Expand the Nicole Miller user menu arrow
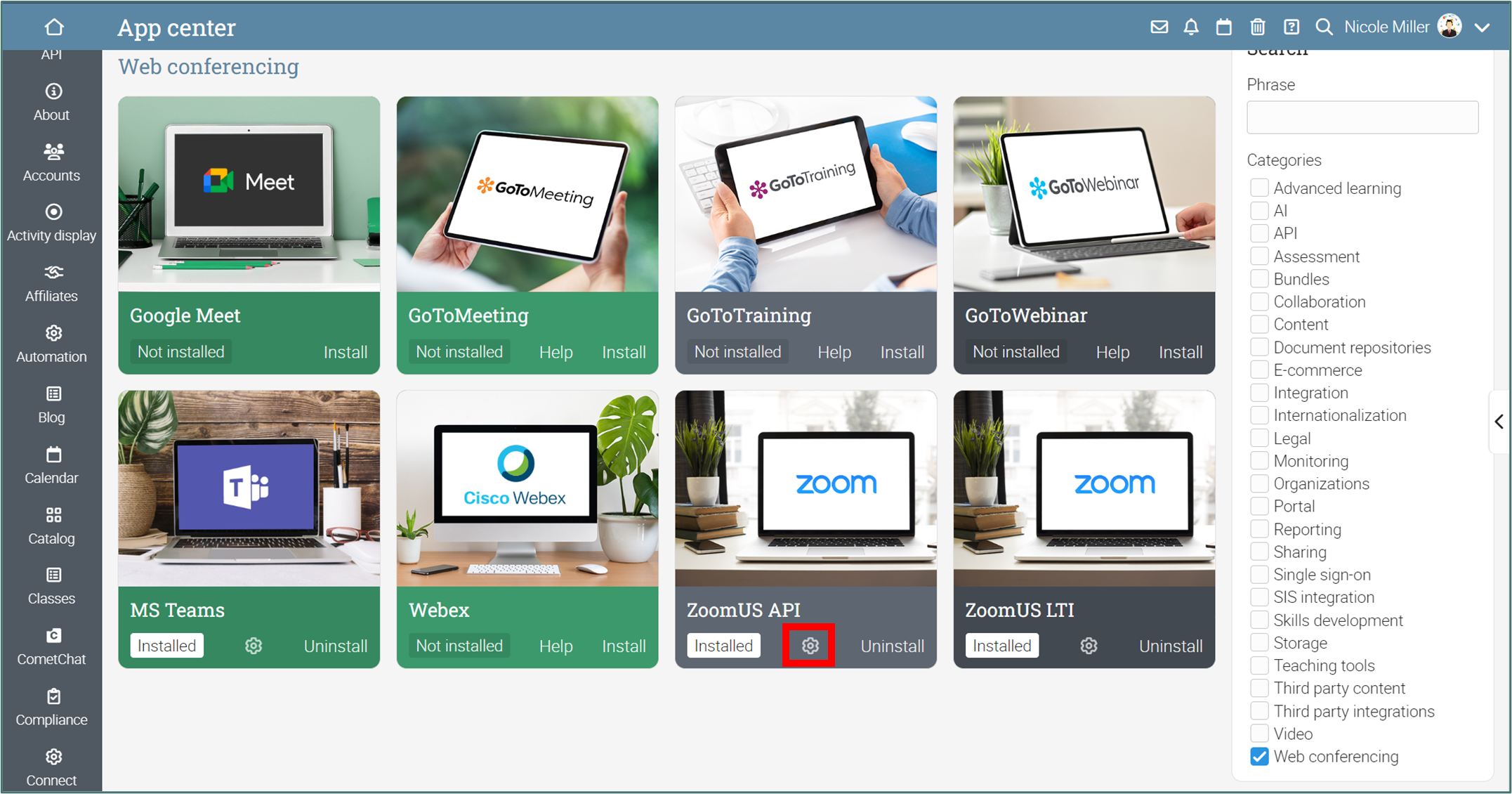1512x794 pixels. point(1483,27)
